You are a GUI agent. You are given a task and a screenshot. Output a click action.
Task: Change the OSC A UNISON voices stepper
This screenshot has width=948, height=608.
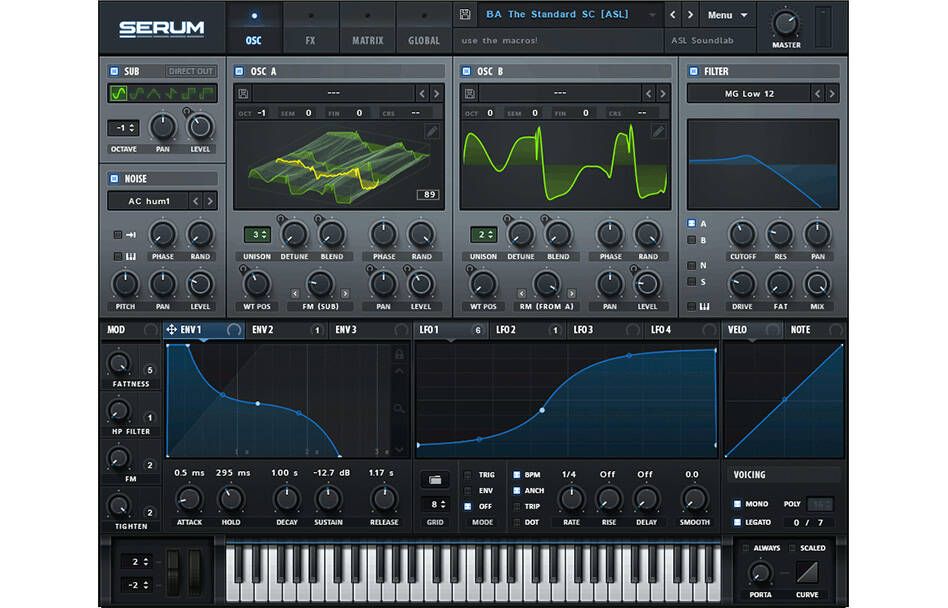pos(257,234)
